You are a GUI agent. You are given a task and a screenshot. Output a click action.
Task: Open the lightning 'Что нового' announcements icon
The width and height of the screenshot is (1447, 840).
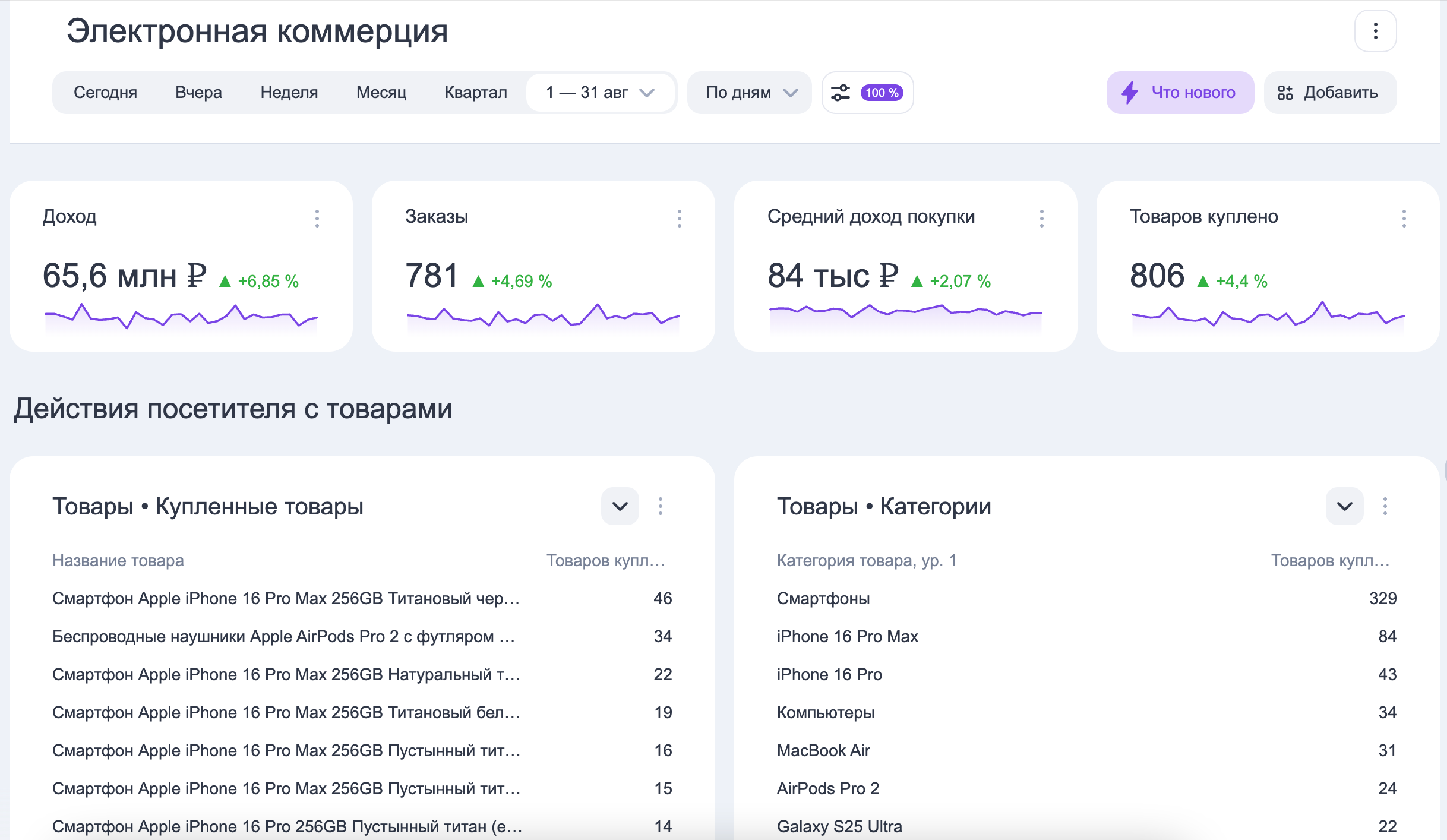1130,92
